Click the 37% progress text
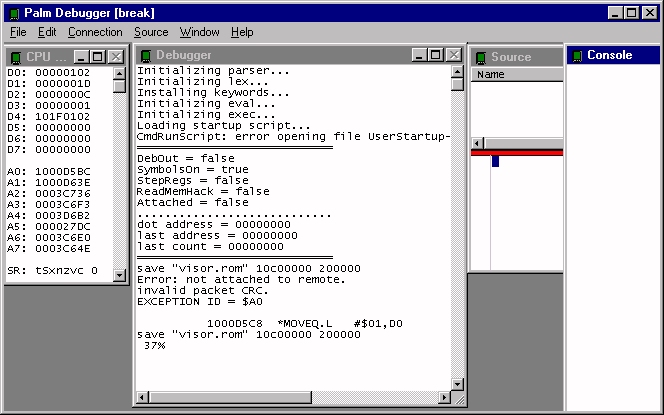This screenshot has height=415, width=664. (x=155, y=346)
